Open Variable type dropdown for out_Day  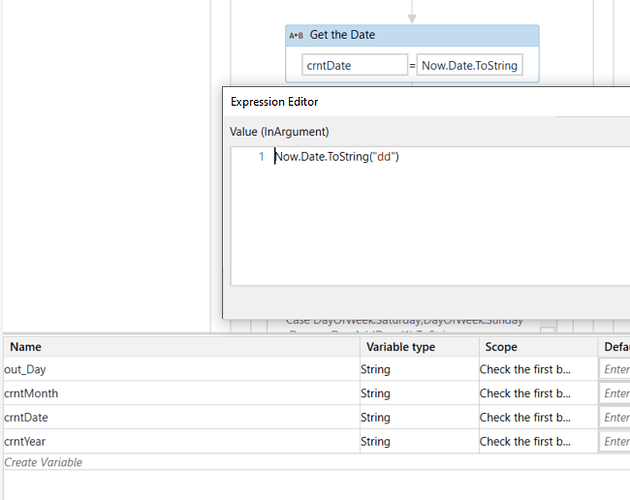(418, 369)
